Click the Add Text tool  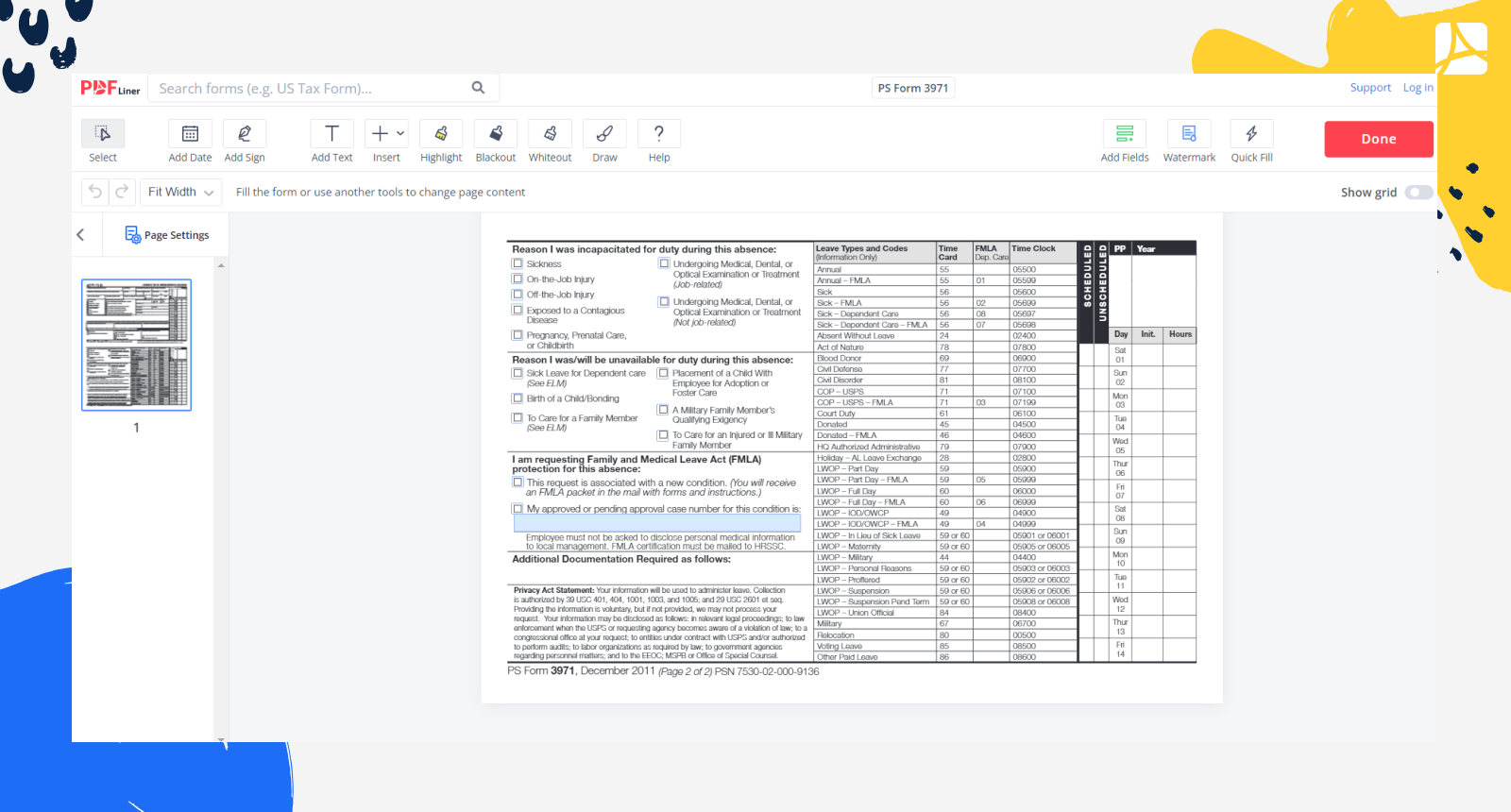(331, 134)
